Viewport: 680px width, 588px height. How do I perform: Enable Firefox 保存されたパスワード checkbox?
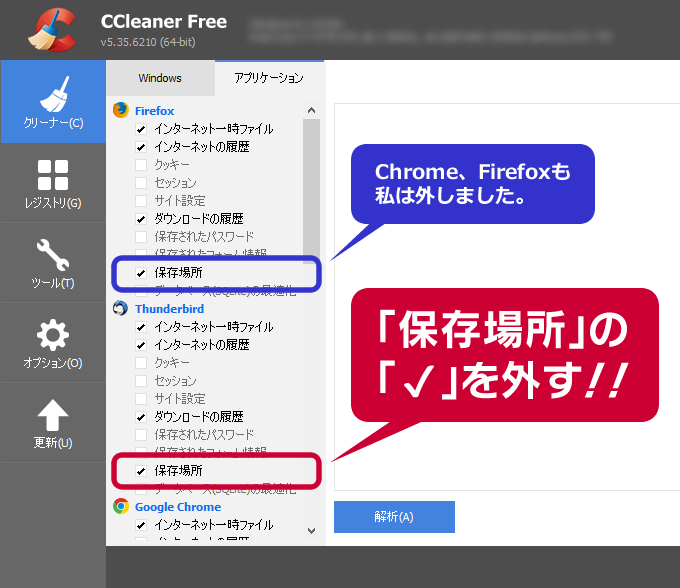141,237
